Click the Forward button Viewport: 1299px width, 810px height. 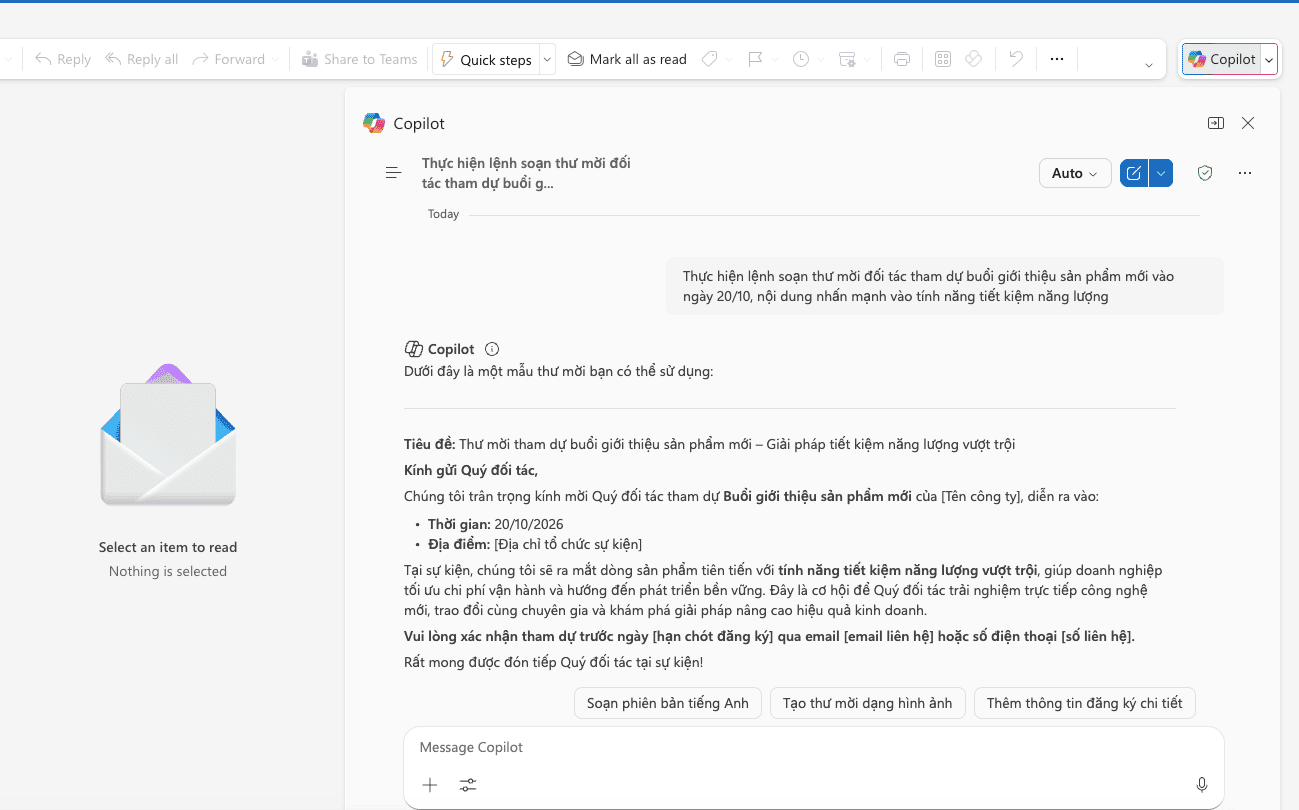click(229, 59)
